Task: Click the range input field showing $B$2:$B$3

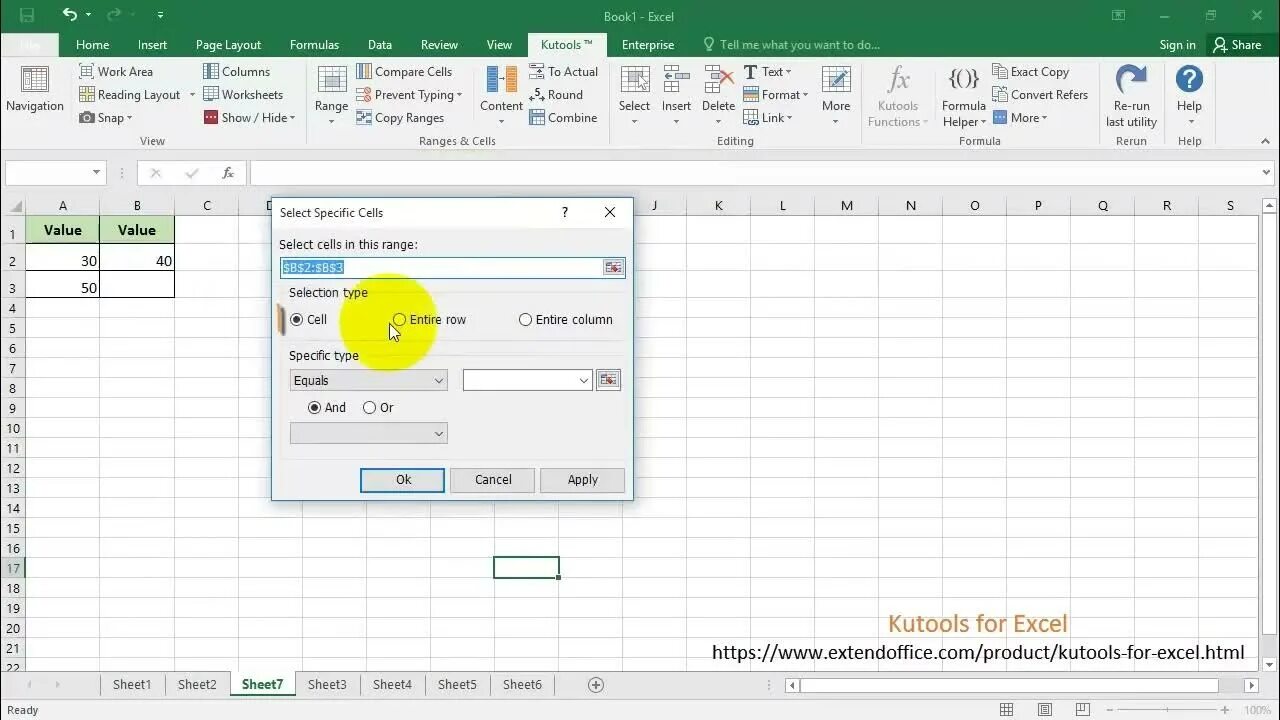Action: (x=441, y=267)
